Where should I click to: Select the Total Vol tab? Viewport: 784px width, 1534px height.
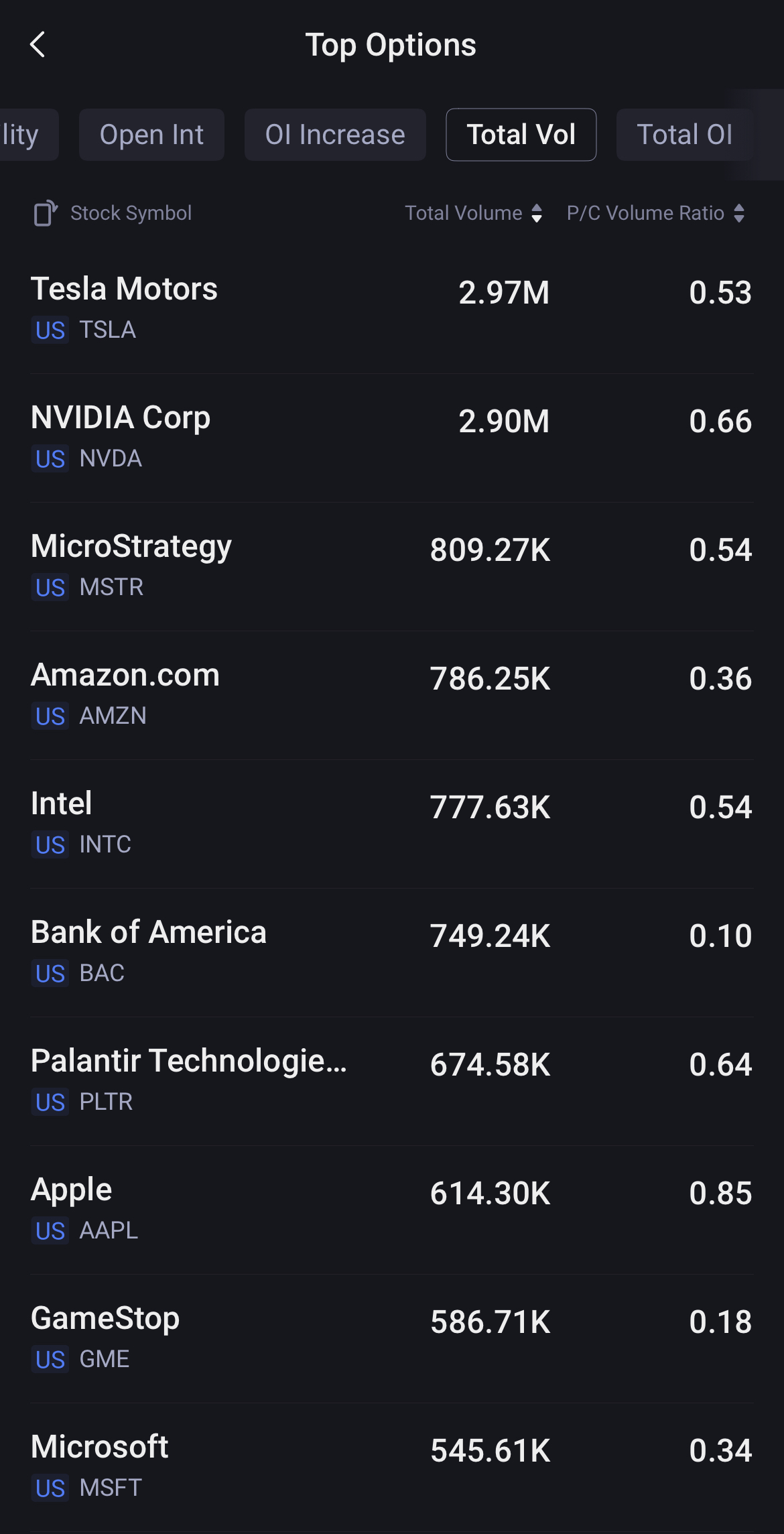521,135
